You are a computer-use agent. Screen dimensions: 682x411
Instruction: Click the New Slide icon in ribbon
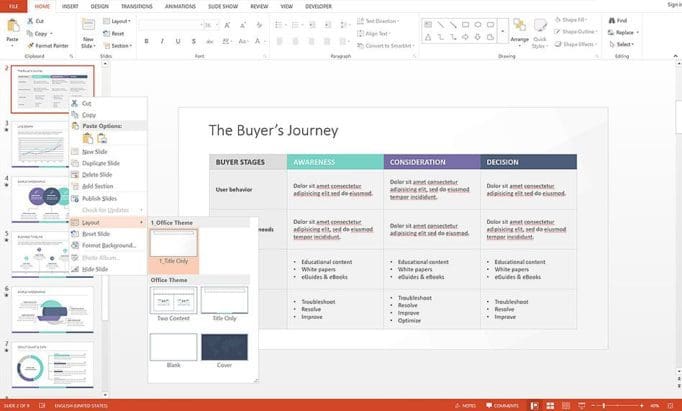(x=88, y=25)
